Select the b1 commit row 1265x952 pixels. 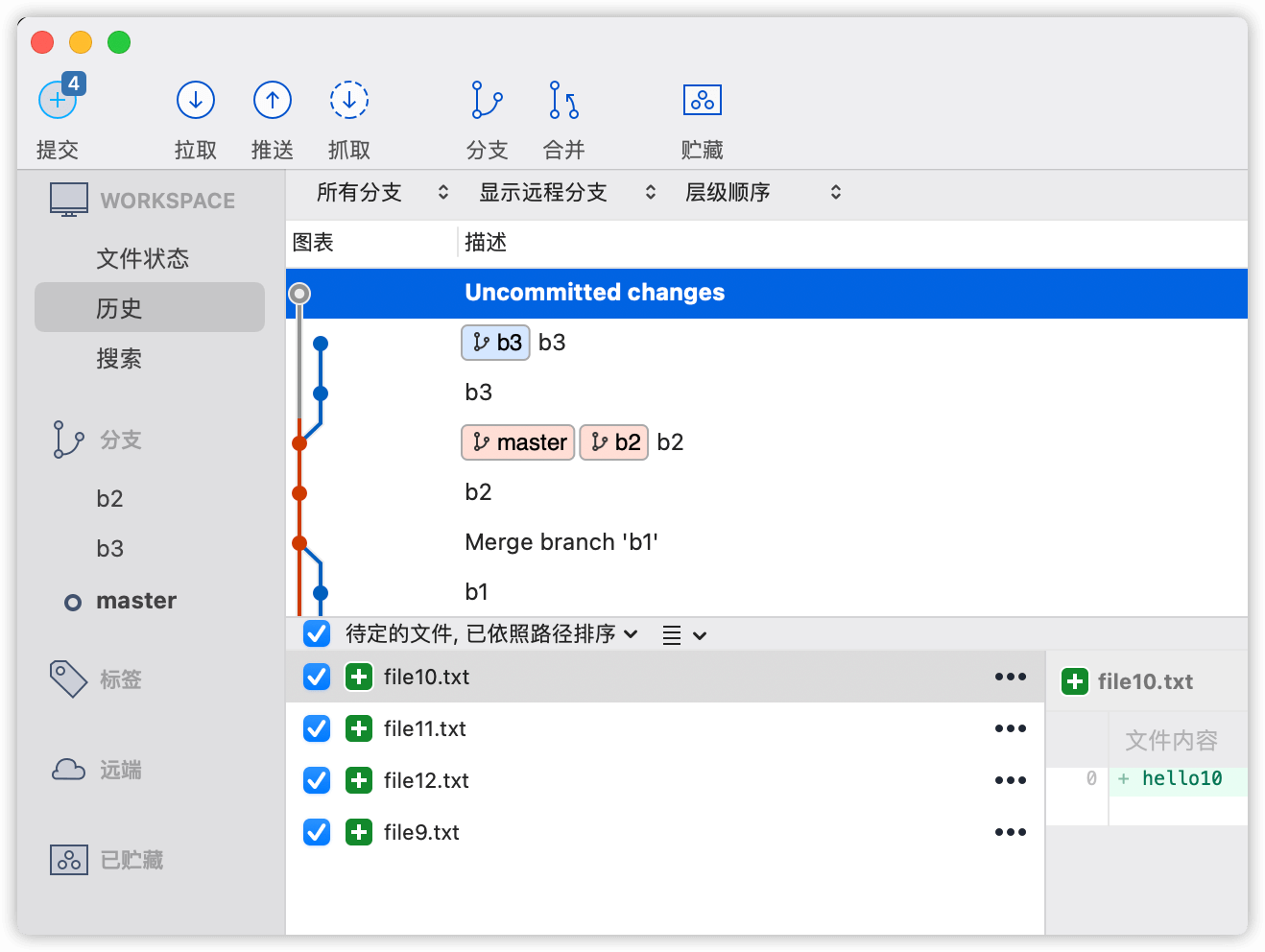point(767,592)
